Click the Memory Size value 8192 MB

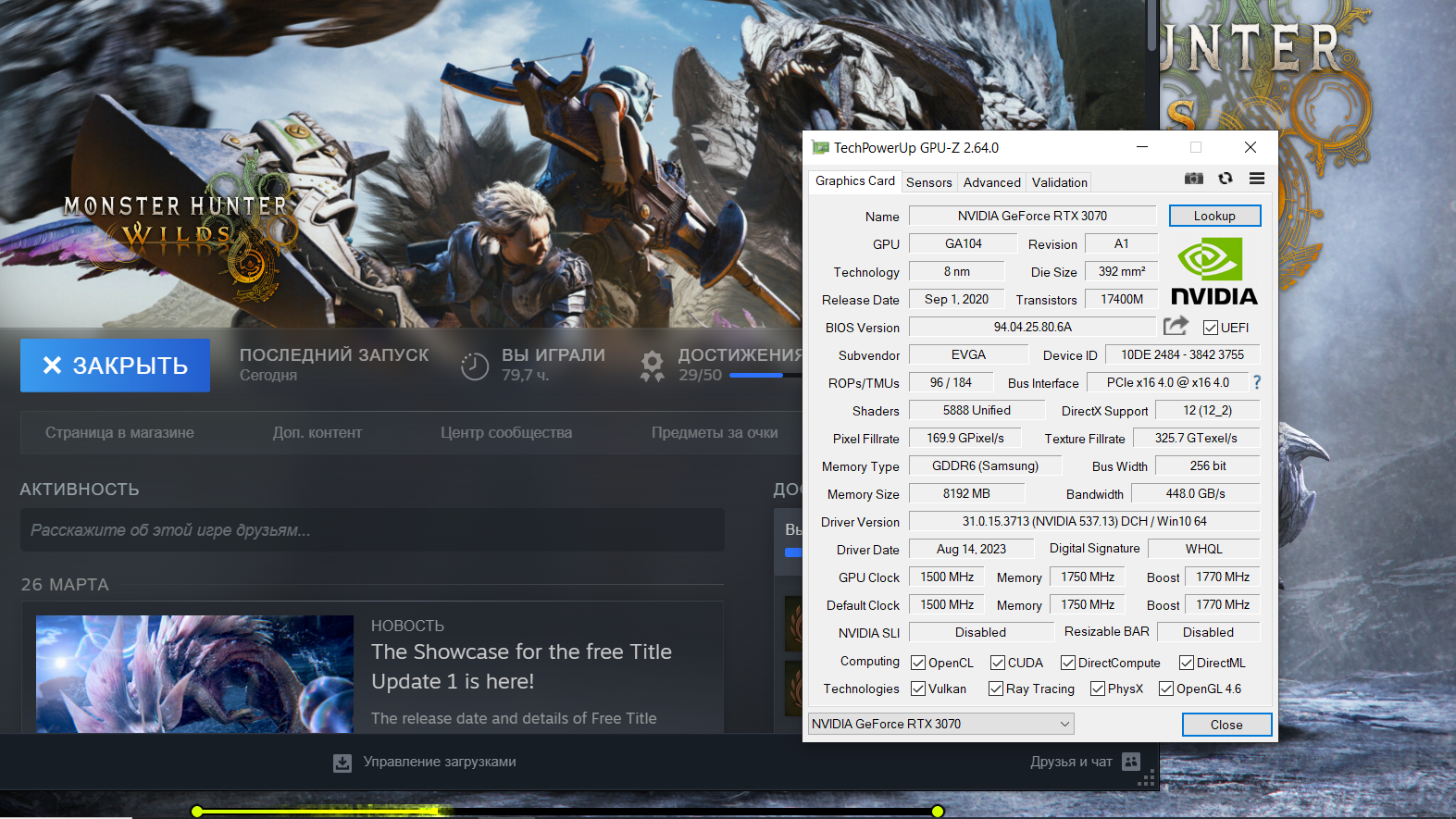pyautogui.click(x=966, y=493)
